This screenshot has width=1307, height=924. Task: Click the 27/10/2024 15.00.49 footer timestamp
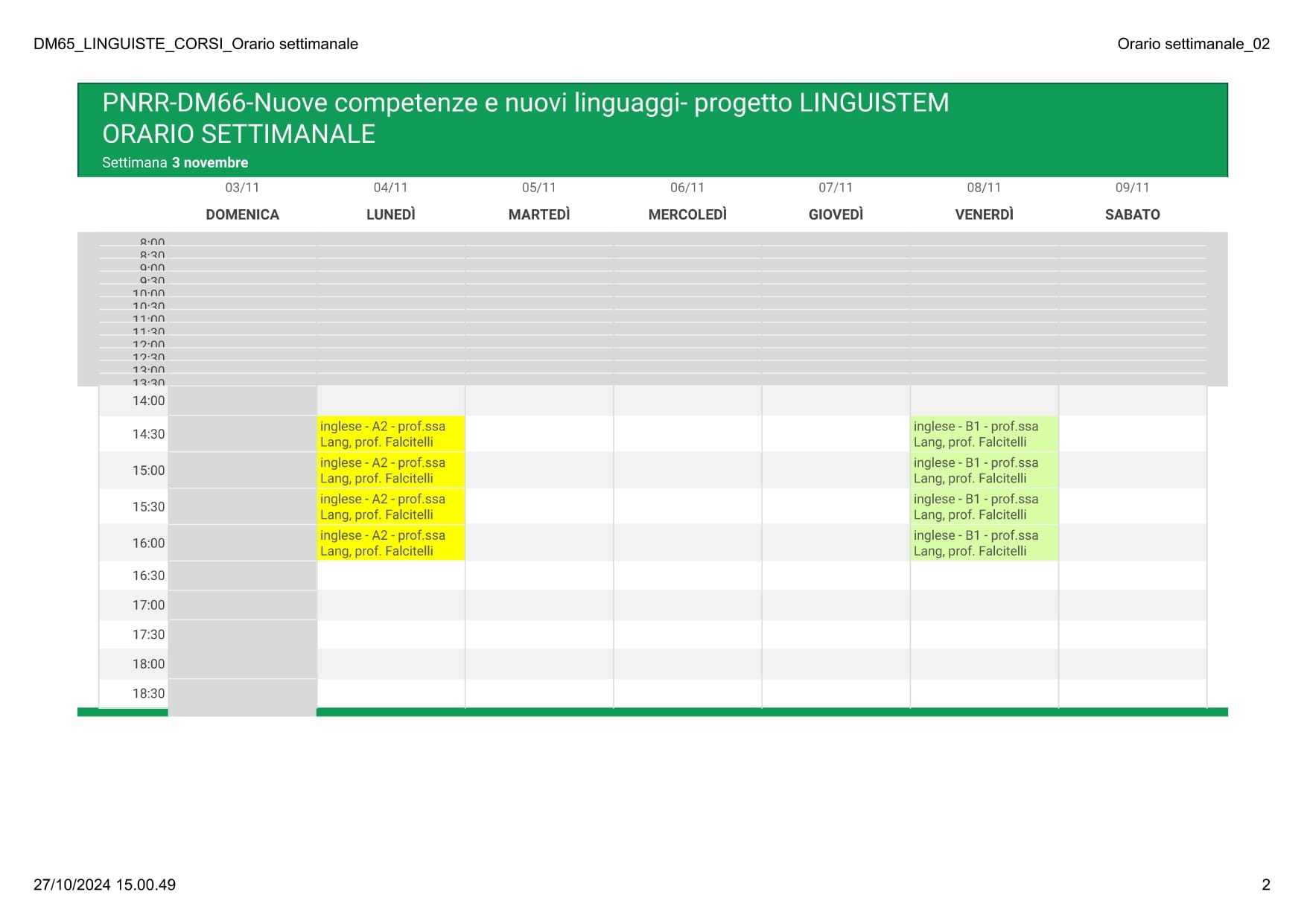pyautogui.click(x=104, y=885)
